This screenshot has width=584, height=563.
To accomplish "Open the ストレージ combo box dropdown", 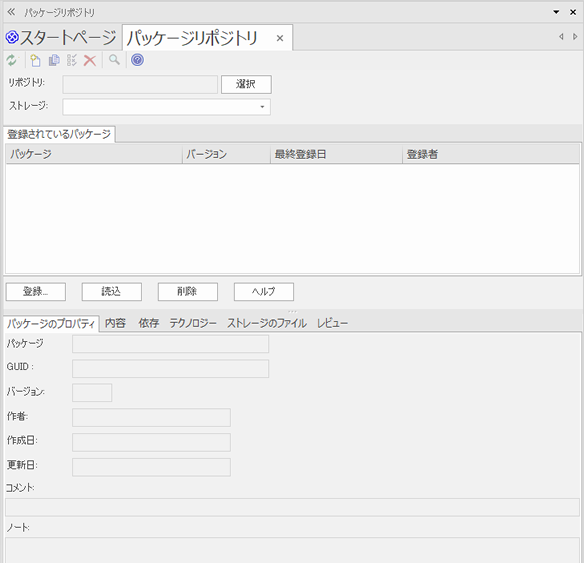I will point(262,107).
